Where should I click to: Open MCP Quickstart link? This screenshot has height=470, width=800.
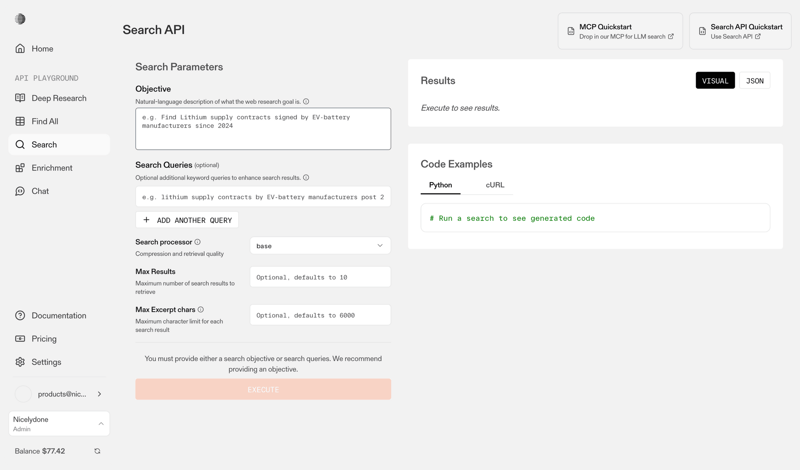tap(620, 31)
